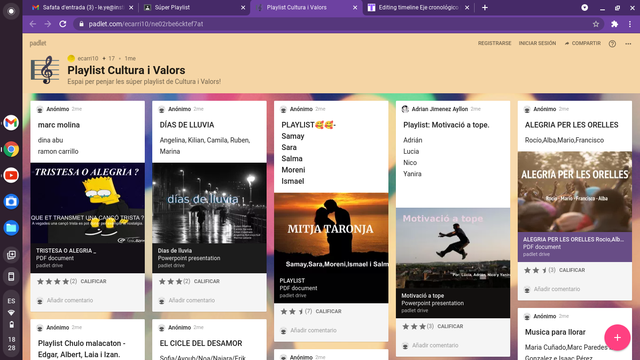Click REGISTRARSE to sign up

494,43
